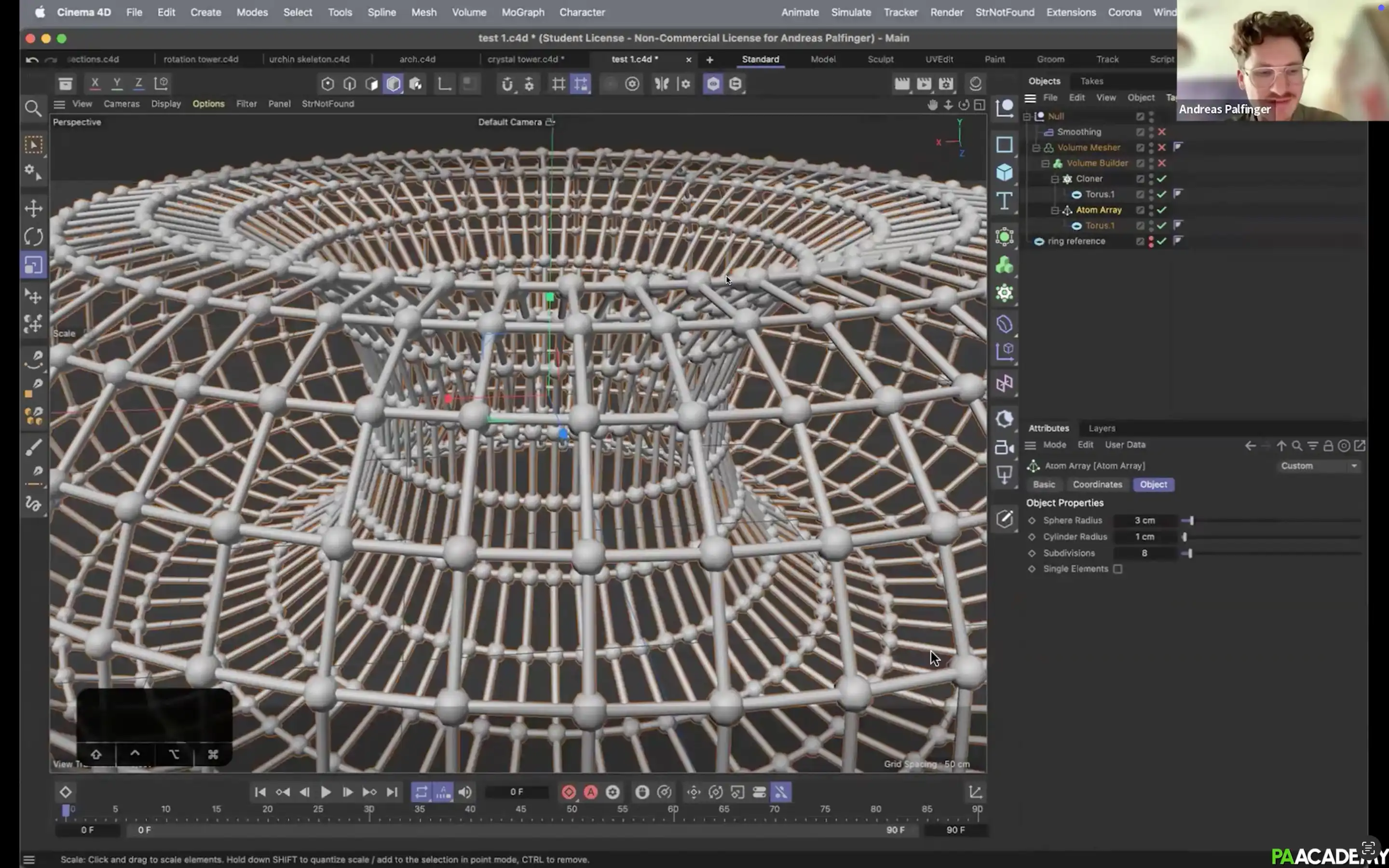Open Objects panel hamburger menu
Viewport: 1389px width, 868px height.
1030,97
